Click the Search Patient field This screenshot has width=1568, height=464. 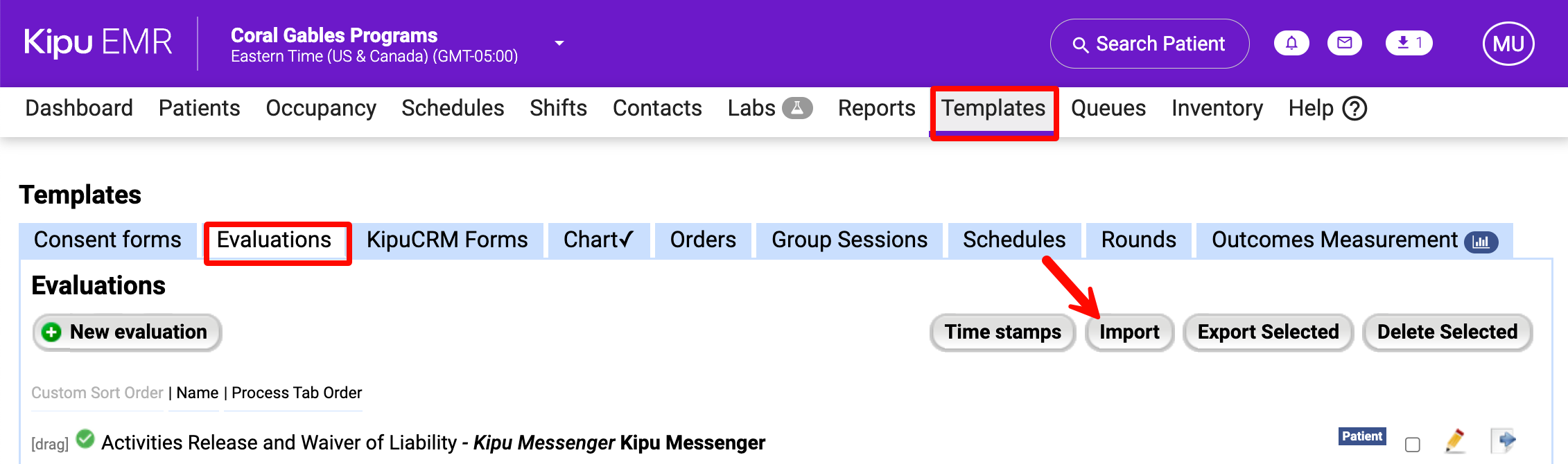click(x=1149, y=44)
